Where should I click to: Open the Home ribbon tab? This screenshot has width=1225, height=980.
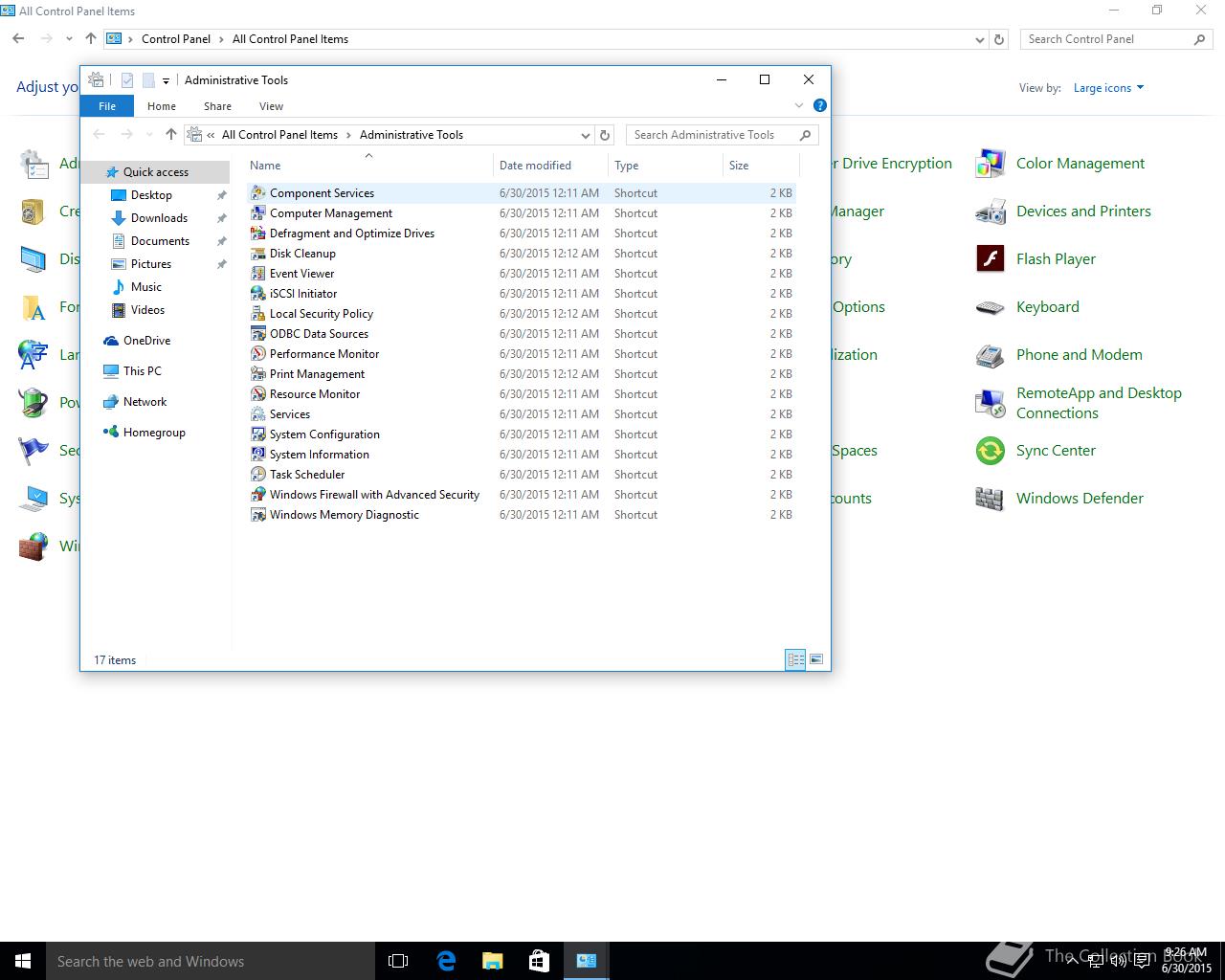click(x=161, y=106)
